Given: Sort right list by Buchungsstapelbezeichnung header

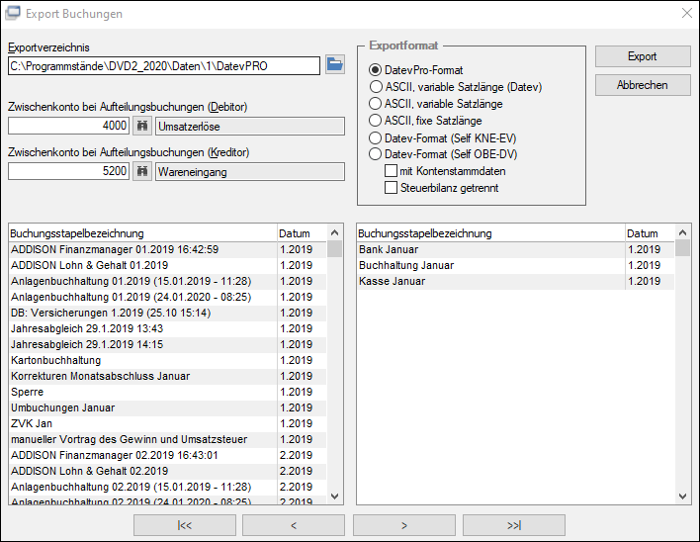Looking at the screenshot, I should [491, 233].
